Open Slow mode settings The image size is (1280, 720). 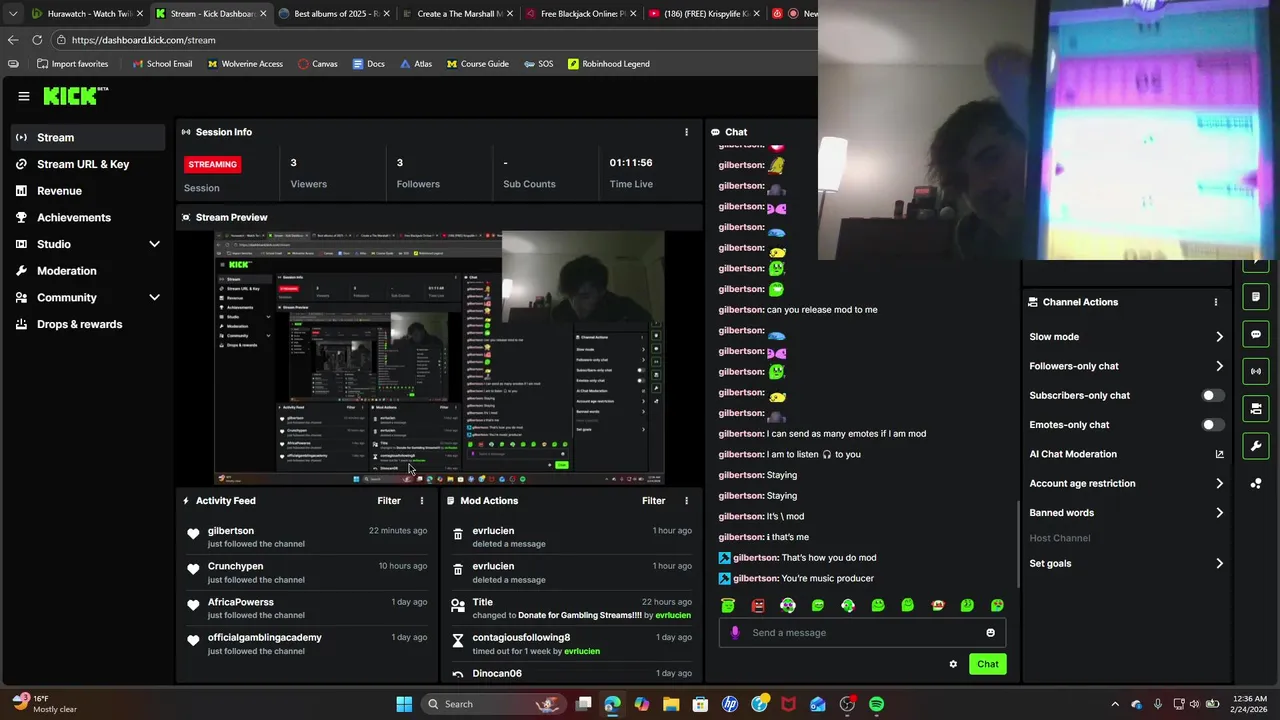coord(1126,337)
